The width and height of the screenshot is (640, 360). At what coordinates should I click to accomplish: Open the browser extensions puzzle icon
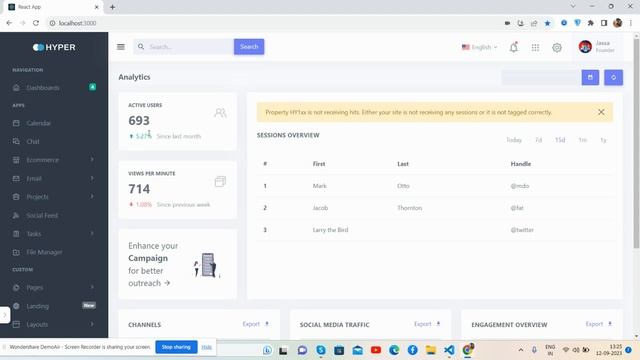pyautogui.click(x=590, y=23)
